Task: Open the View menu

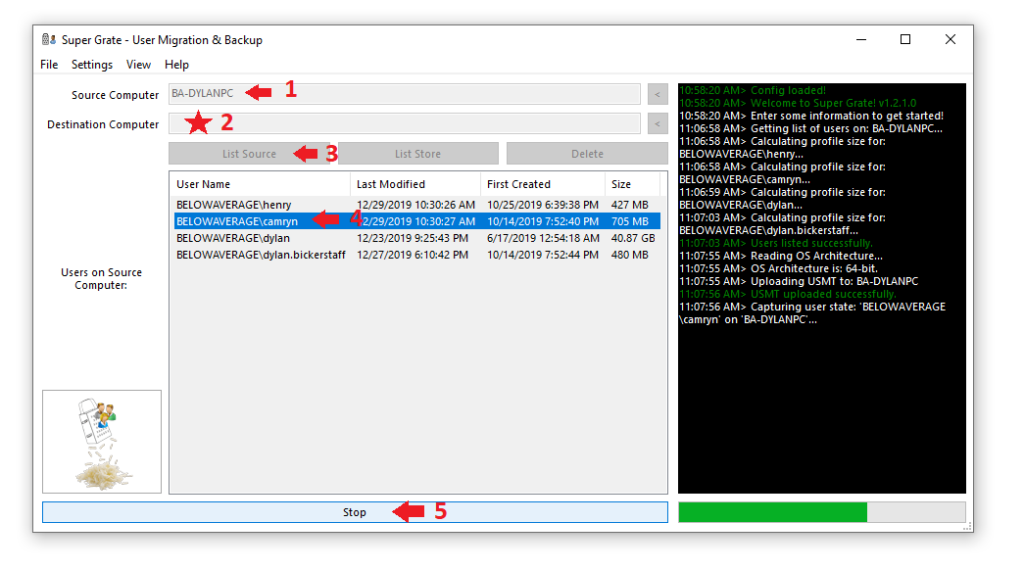Action: tap(138, 65)
